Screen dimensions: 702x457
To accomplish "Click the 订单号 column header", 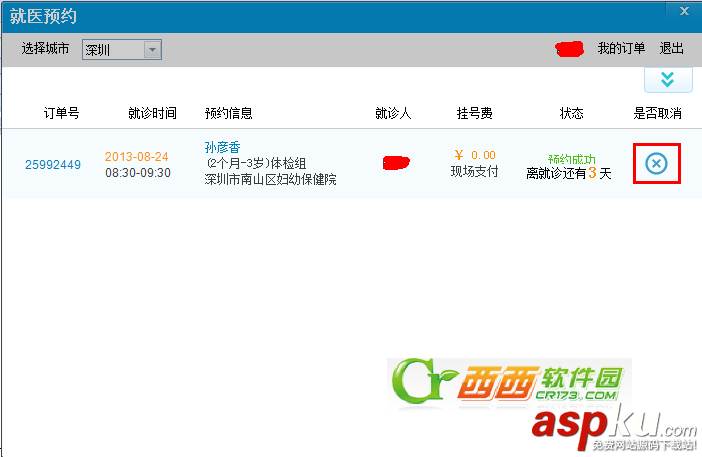I will tap(61, 113).
